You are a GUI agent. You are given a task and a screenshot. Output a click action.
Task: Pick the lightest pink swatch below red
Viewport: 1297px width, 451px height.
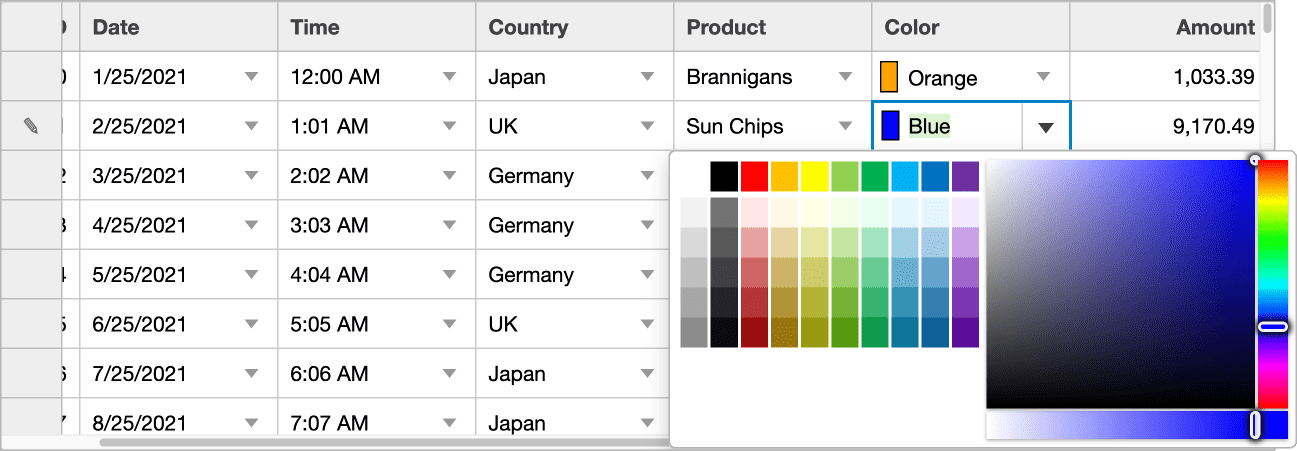coord(755,212)
